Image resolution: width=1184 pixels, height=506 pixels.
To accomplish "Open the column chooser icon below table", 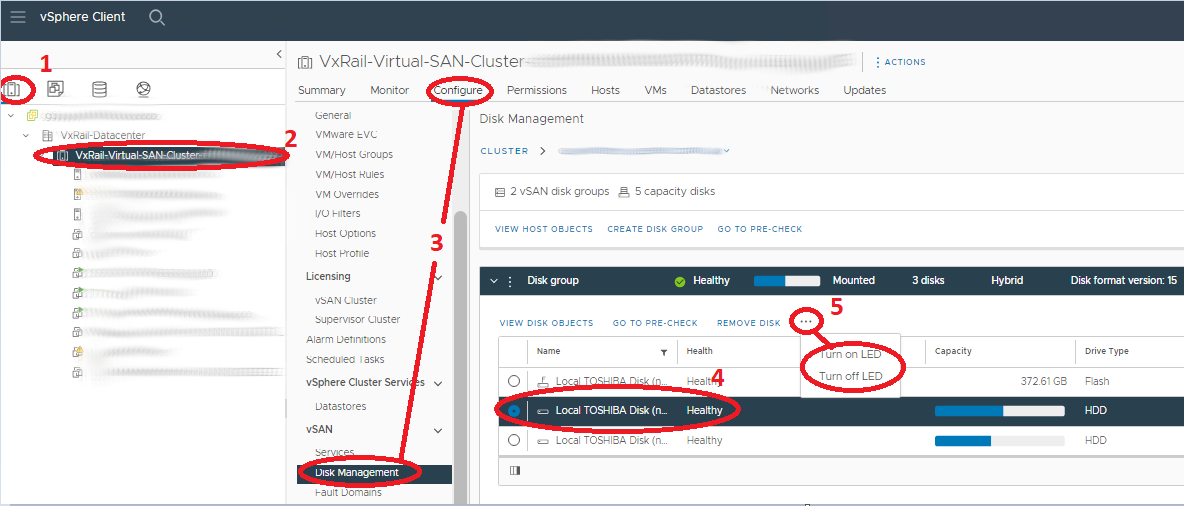I will click(515, 471).
